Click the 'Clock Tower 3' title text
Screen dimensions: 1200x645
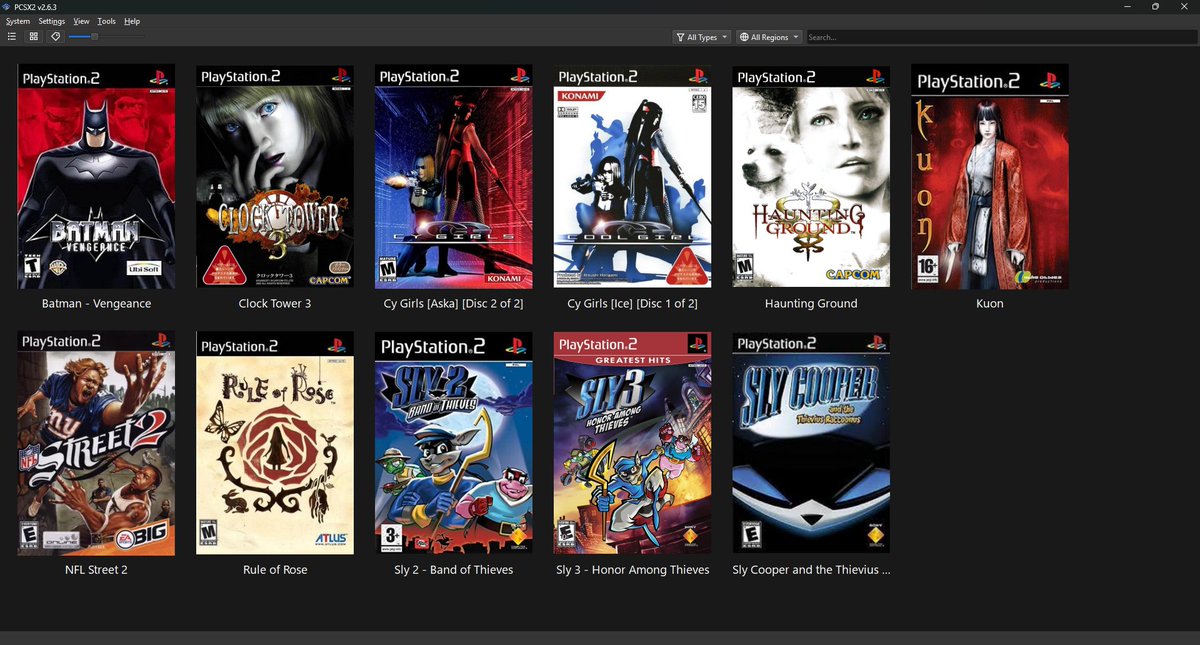(275, 304)
